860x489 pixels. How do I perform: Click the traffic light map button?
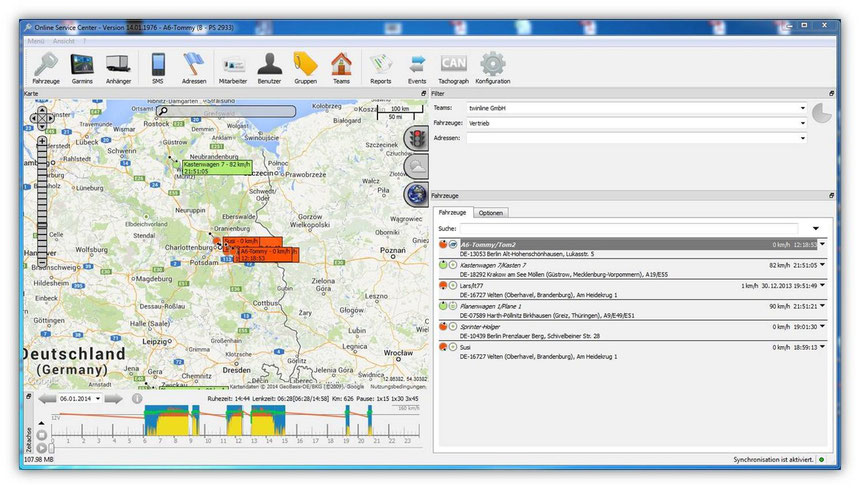click(416, 138)
